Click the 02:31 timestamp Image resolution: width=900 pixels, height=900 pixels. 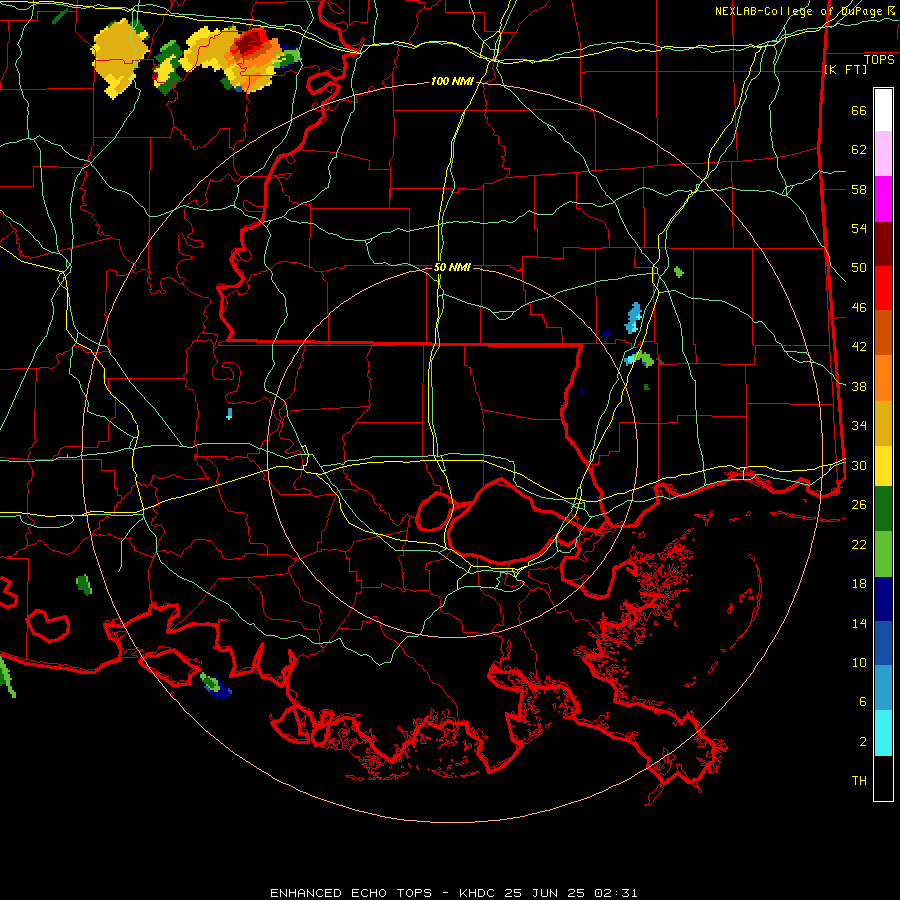(615, 893)
